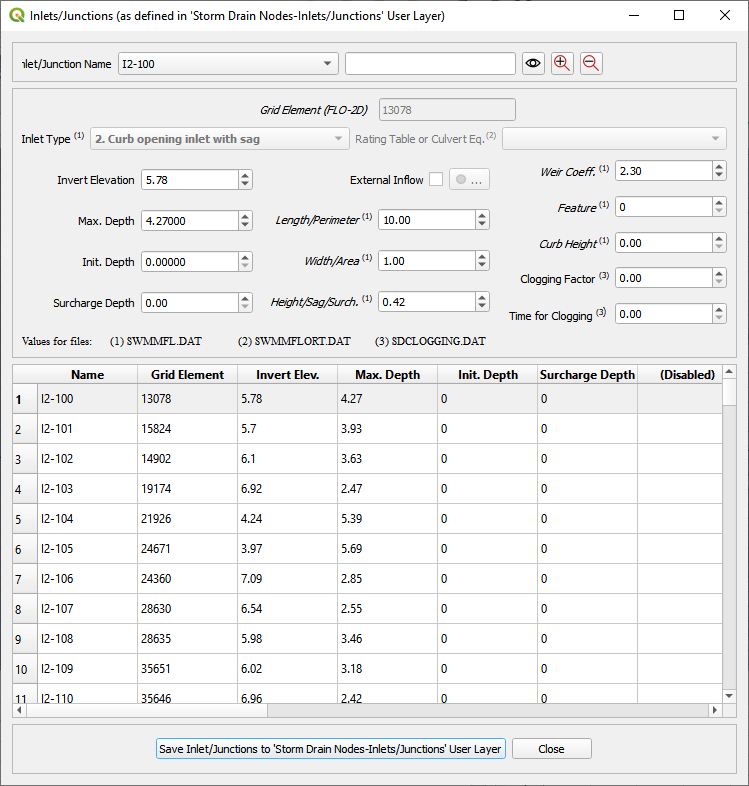The height and width of the screenshot is (786, 749).
Task: Decrease Max. Depth with down arrow
Action: pyautogui.click(x=246, y=225)
